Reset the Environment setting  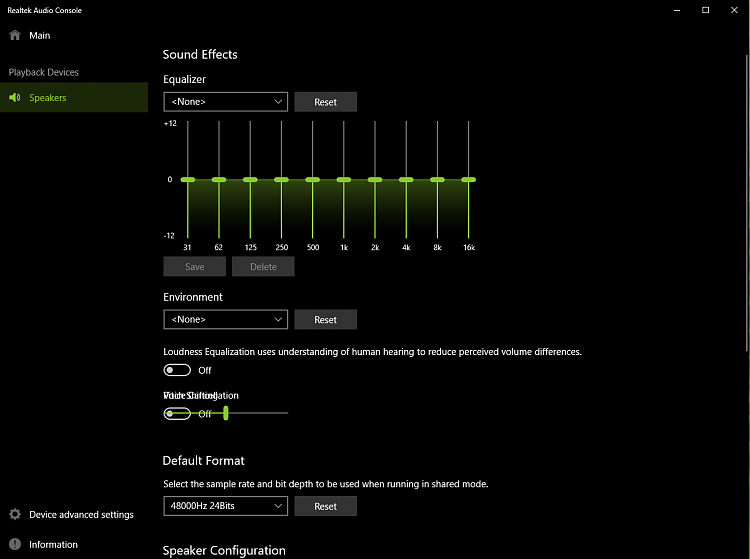(x=325, y=319)
